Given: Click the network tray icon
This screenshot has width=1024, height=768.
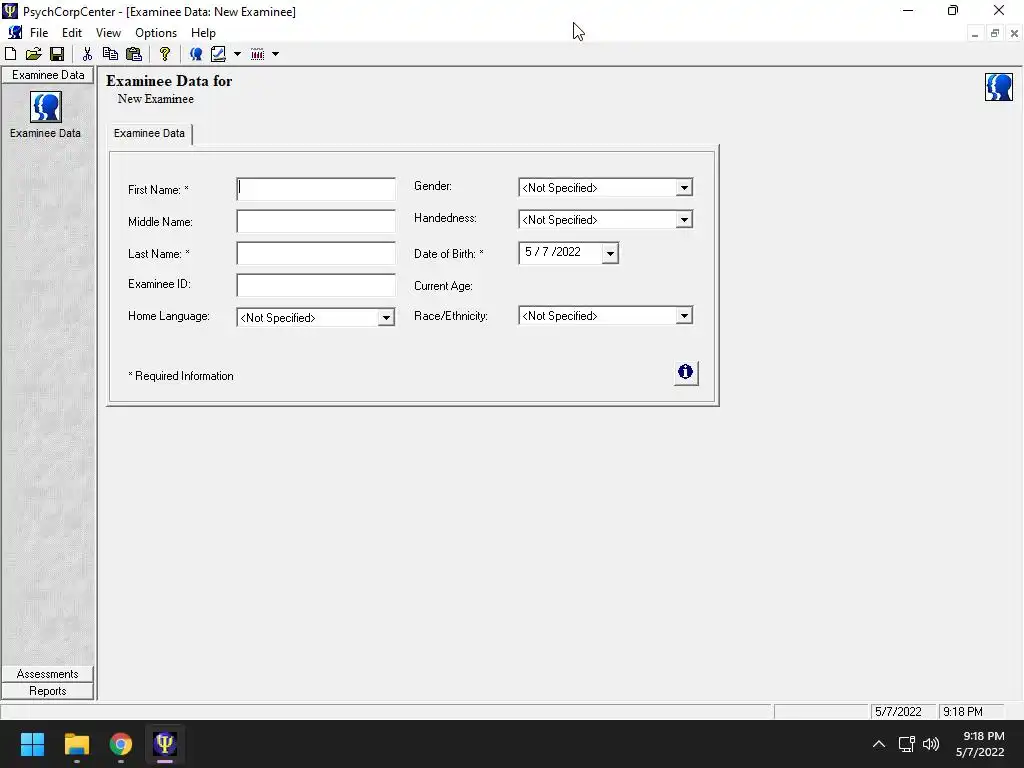Looking at the screenshot, I should click(x=906, y=744).
